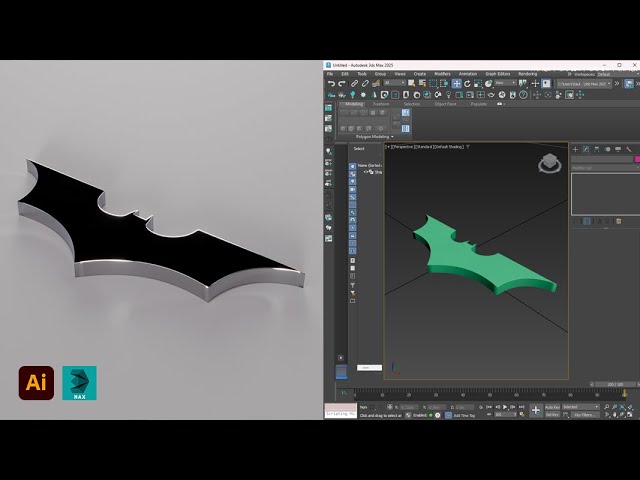640x480 pixels.
Task: Toggle the Shape object's eye visibility icon
Action: tap(366, 172)
